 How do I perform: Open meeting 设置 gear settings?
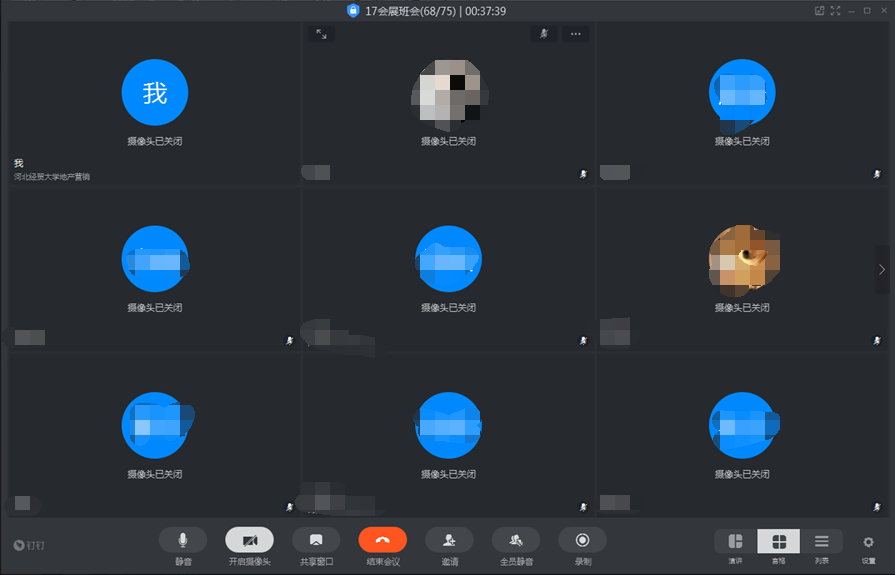pyautogui.click(x=868, y=542)
